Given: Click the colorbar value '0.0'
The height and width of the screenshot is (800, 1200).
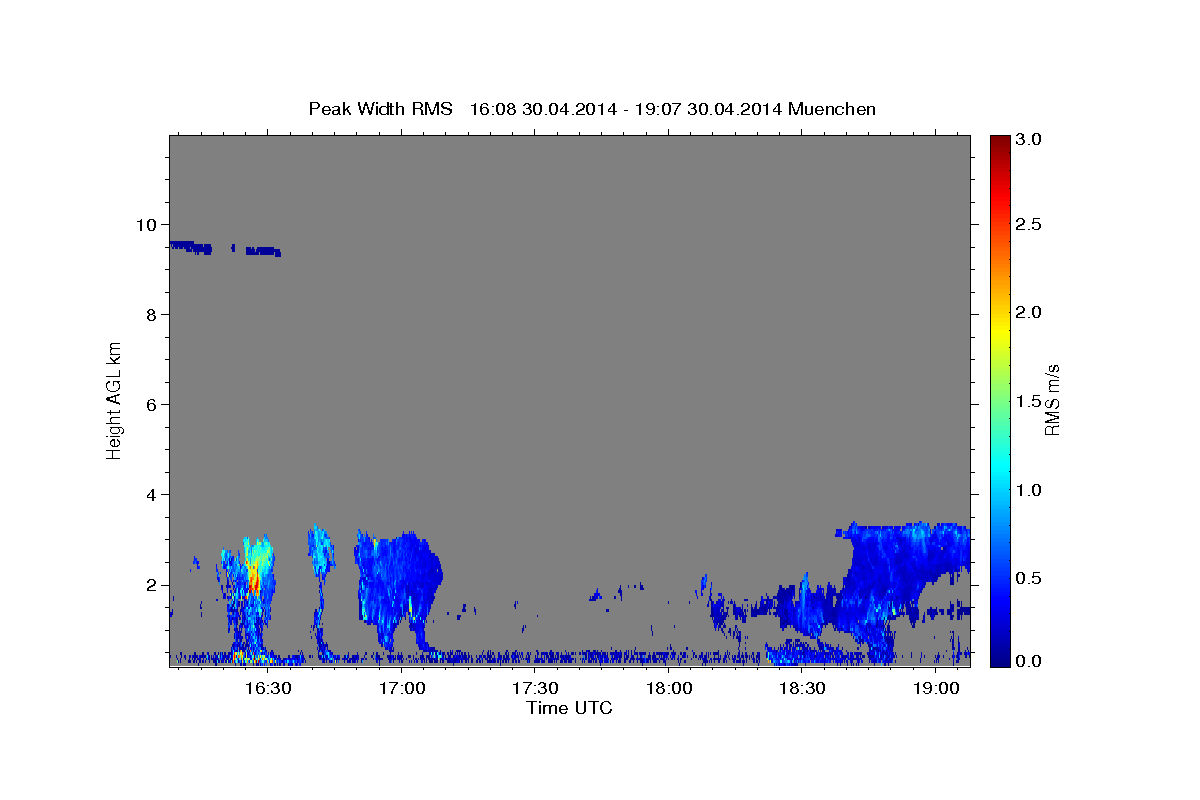Looking at the screenshot, I should (1030, 661).
